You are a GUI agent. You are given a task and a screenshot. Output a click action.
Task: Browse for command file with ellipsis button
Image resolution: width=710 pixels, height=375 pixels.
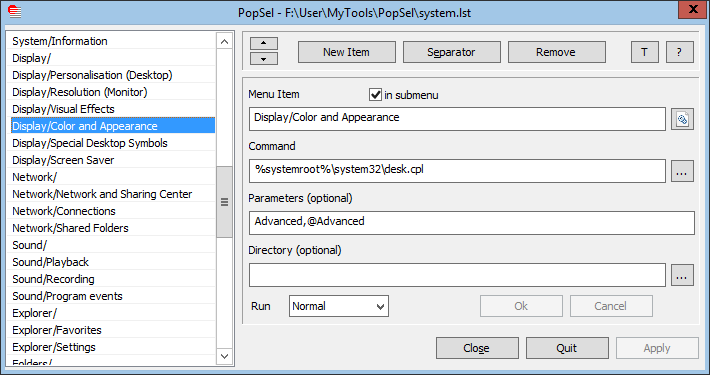point(682,171)
